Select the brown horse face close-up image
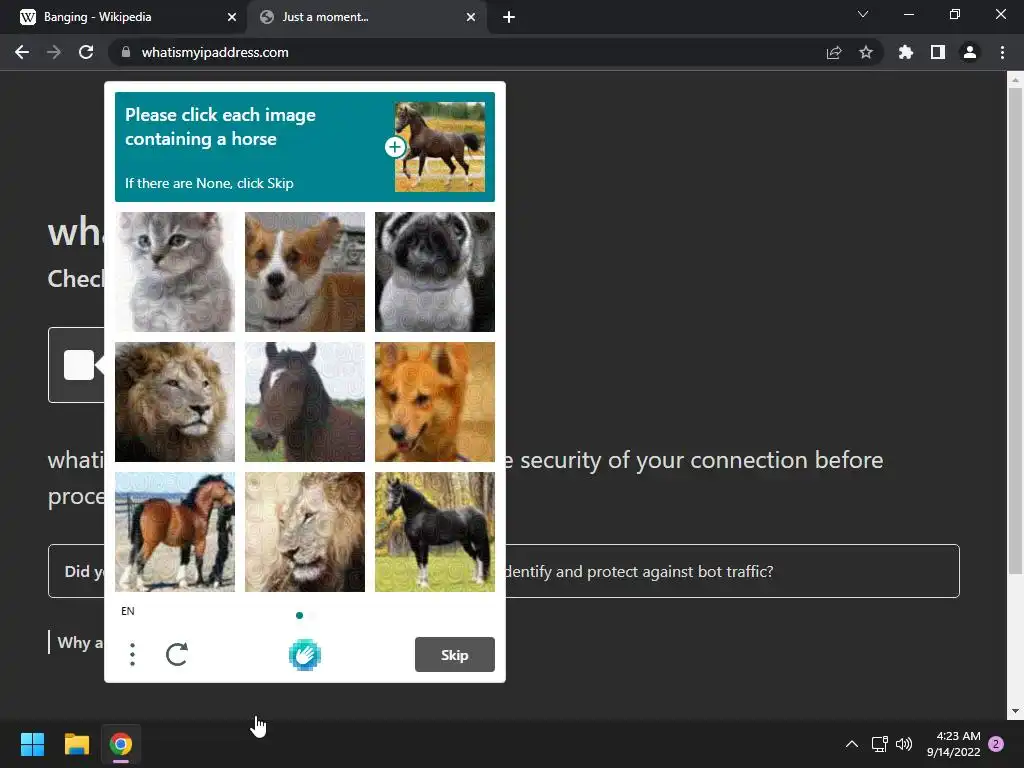Screen dimensions: 1024x768 point(305,402)
